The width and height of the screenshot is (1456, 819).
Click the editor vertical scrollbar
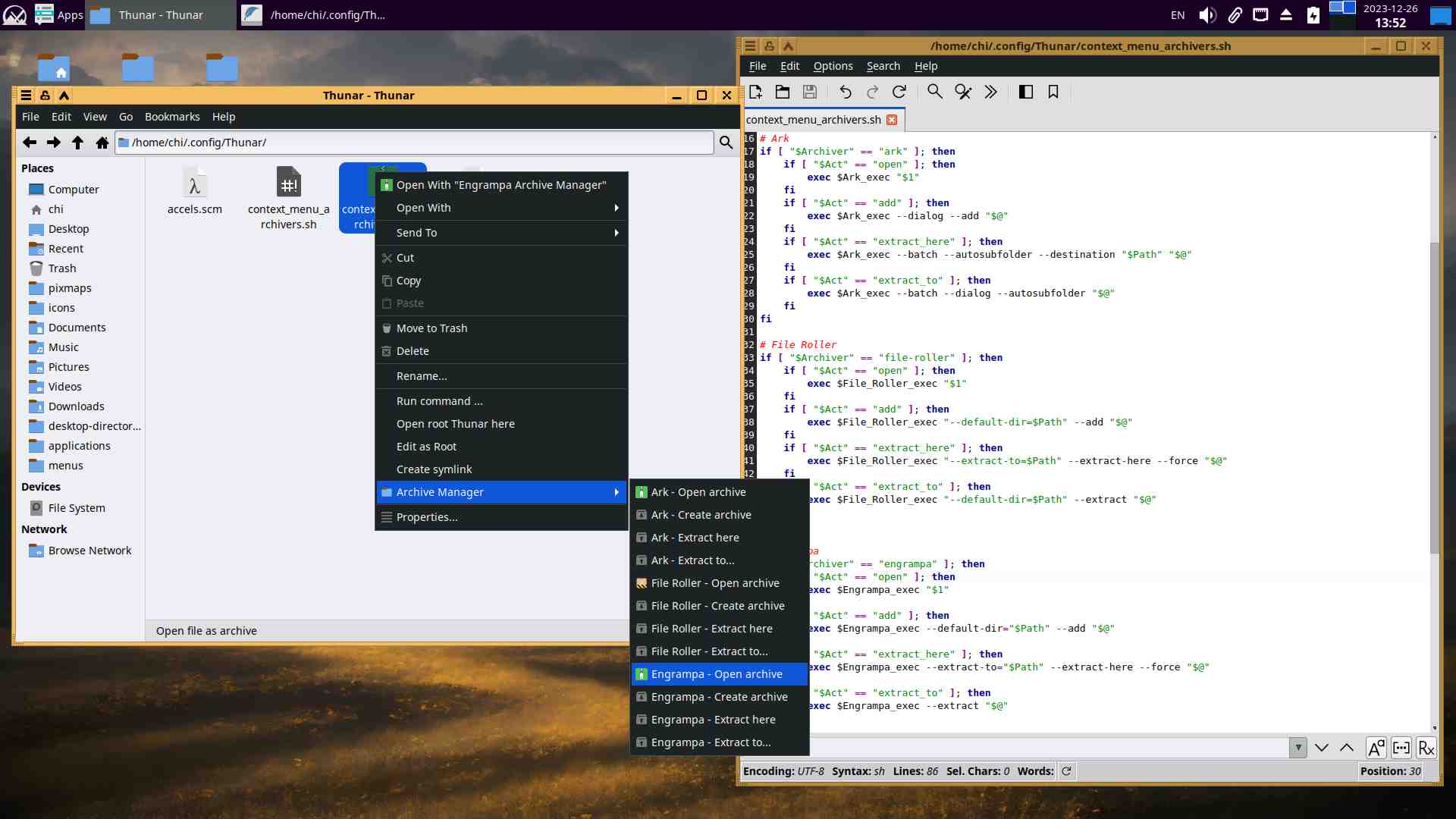click(x=1434, y=394)
